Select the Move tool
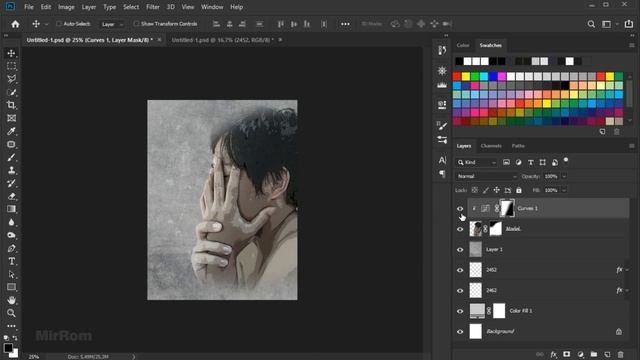 (x=11, y=53)
